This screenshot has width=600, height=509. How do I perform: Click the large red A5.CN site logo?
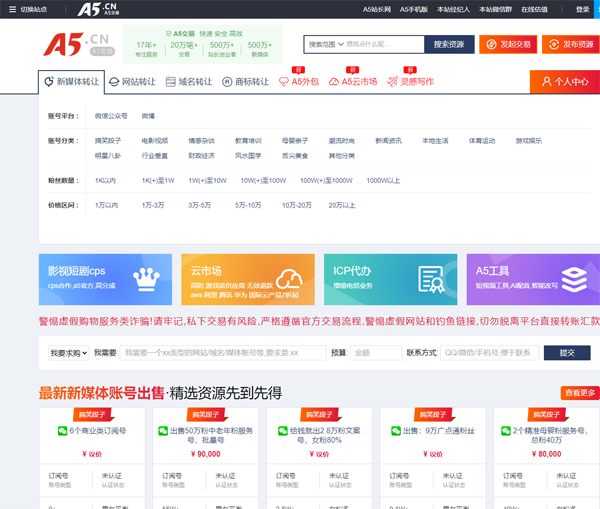pyautogui.click(x=79, y=44)
